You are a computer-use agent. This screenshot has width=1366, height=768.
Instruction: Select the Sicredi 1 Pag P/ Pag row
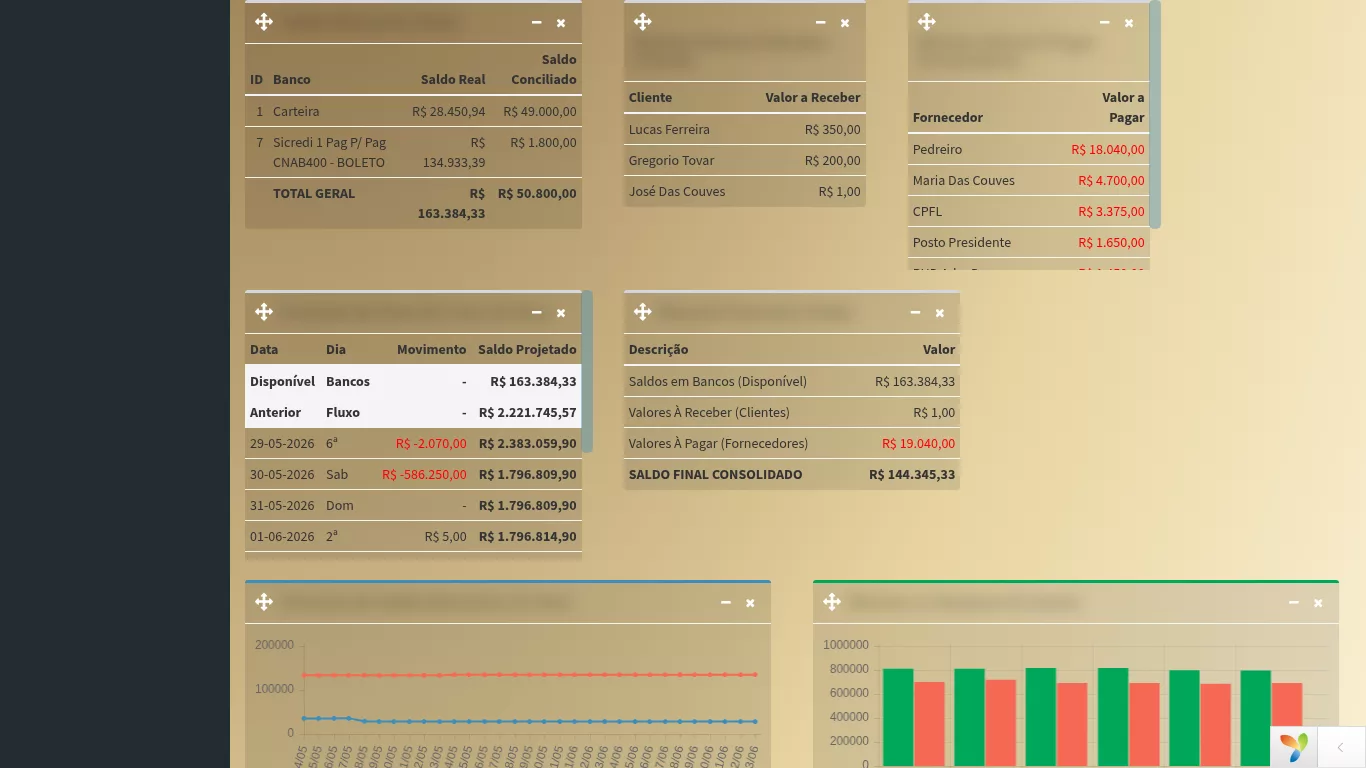point(413,152)
